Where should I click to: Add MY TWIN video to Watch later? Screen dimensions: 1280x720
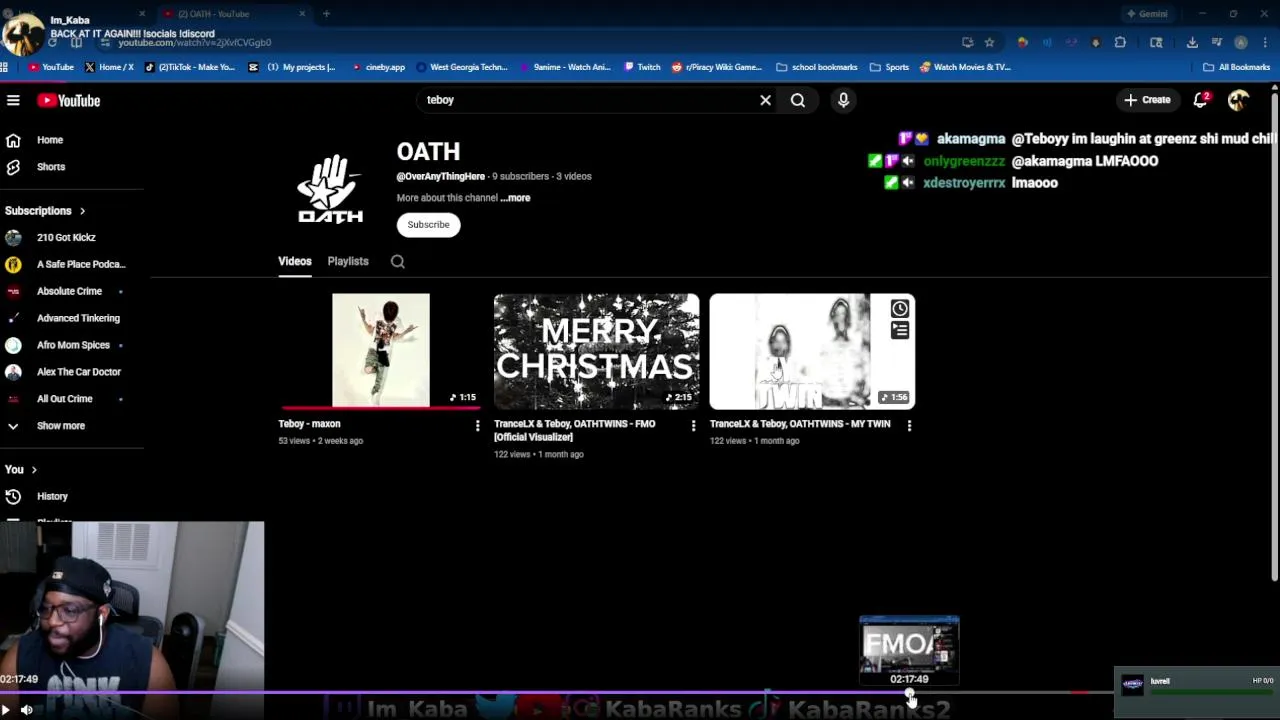[900, 308]
